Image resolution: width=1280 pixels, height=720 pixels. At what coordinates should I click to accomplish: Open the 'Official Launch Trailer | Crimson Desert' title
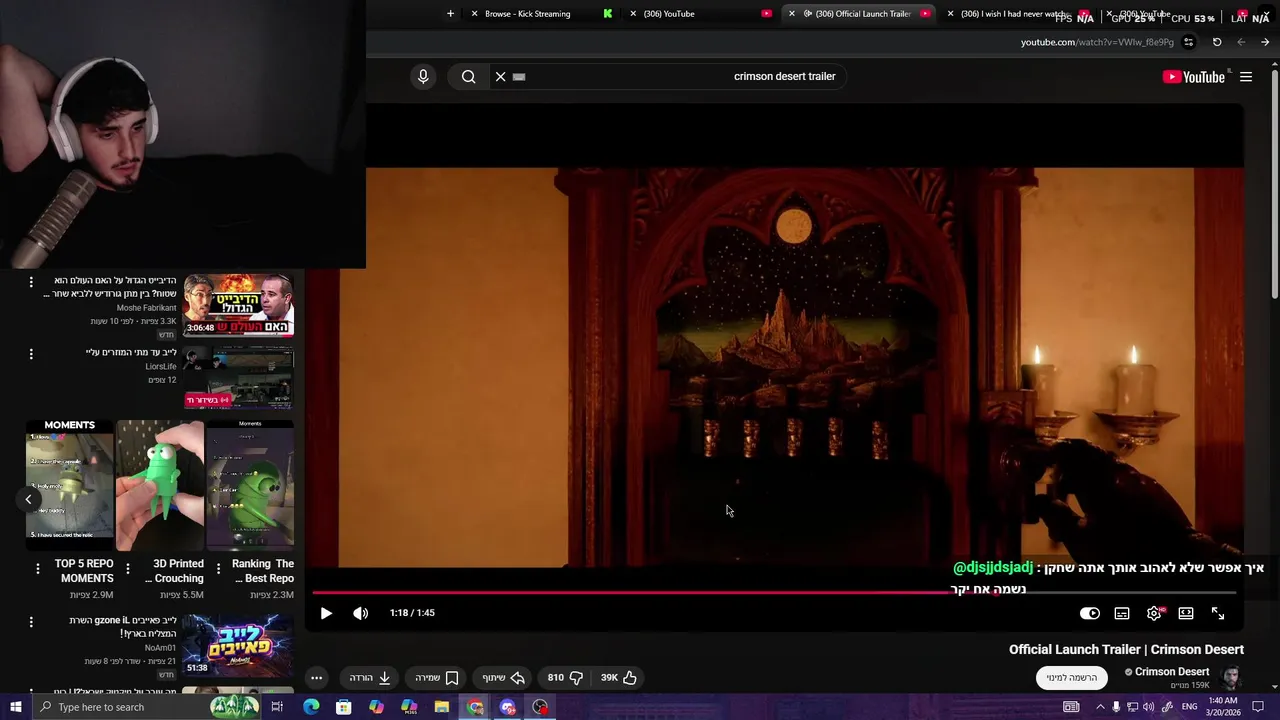pos(1126,650)
